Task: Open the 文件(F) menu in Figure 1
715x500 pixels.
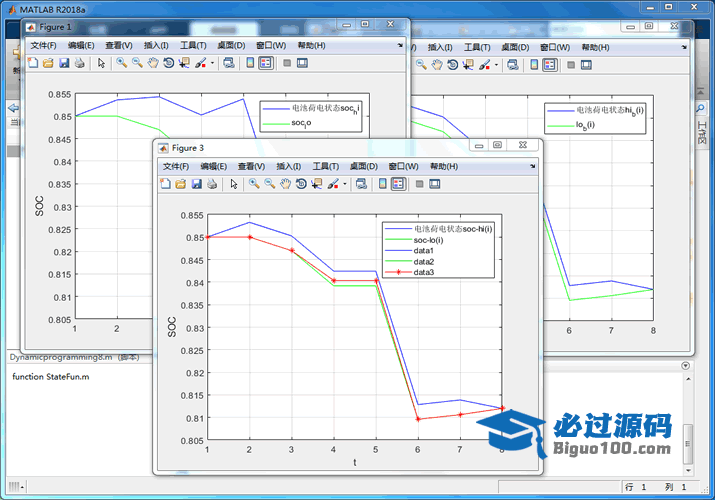Action: (x=43, y=45)
